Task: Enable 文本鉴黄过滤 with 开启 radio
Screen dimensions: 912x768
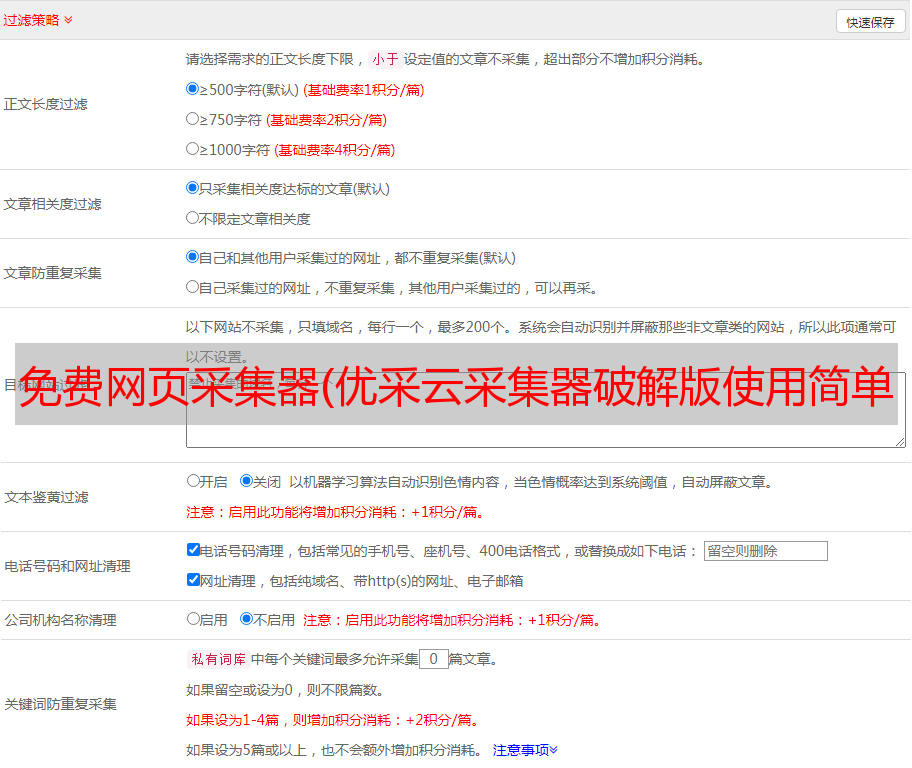Action: [x=193, y=481]
